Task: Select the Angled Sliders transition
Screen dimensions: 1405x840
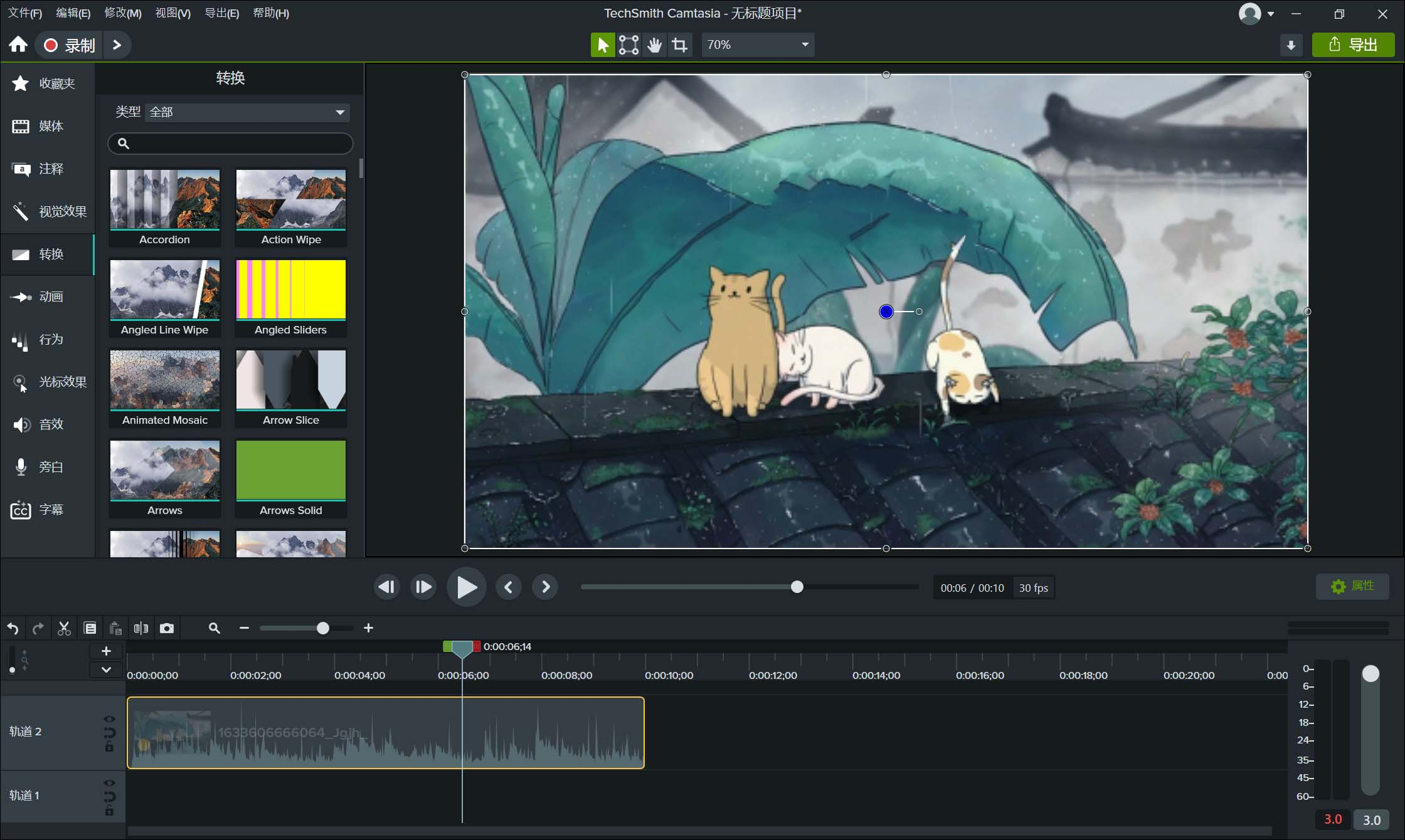Action: 291,298
